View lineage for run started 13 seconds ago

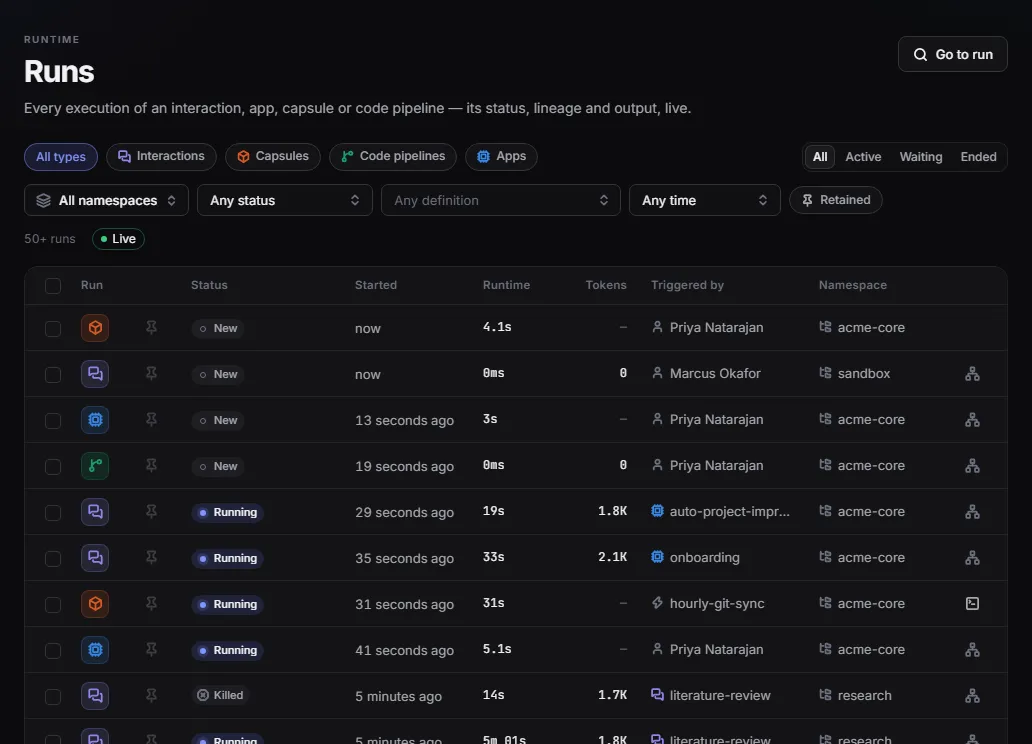[972, 420]
